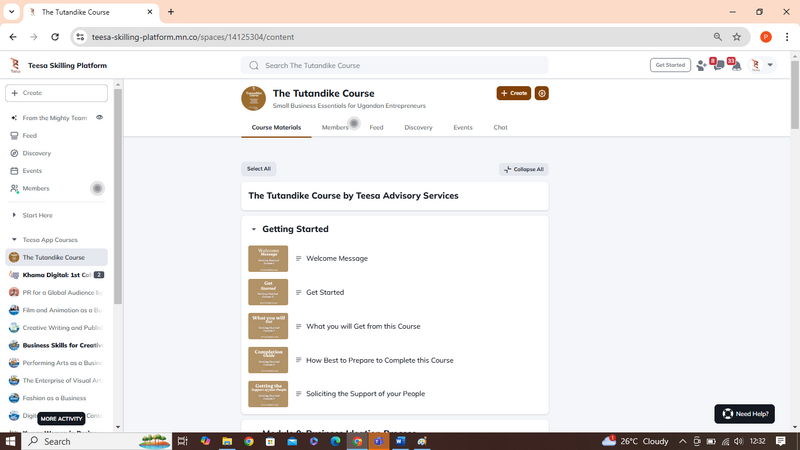Click in Search The Tutandike Course field
Viewport: 800px width, 450px height.
(x=394, y=65)
